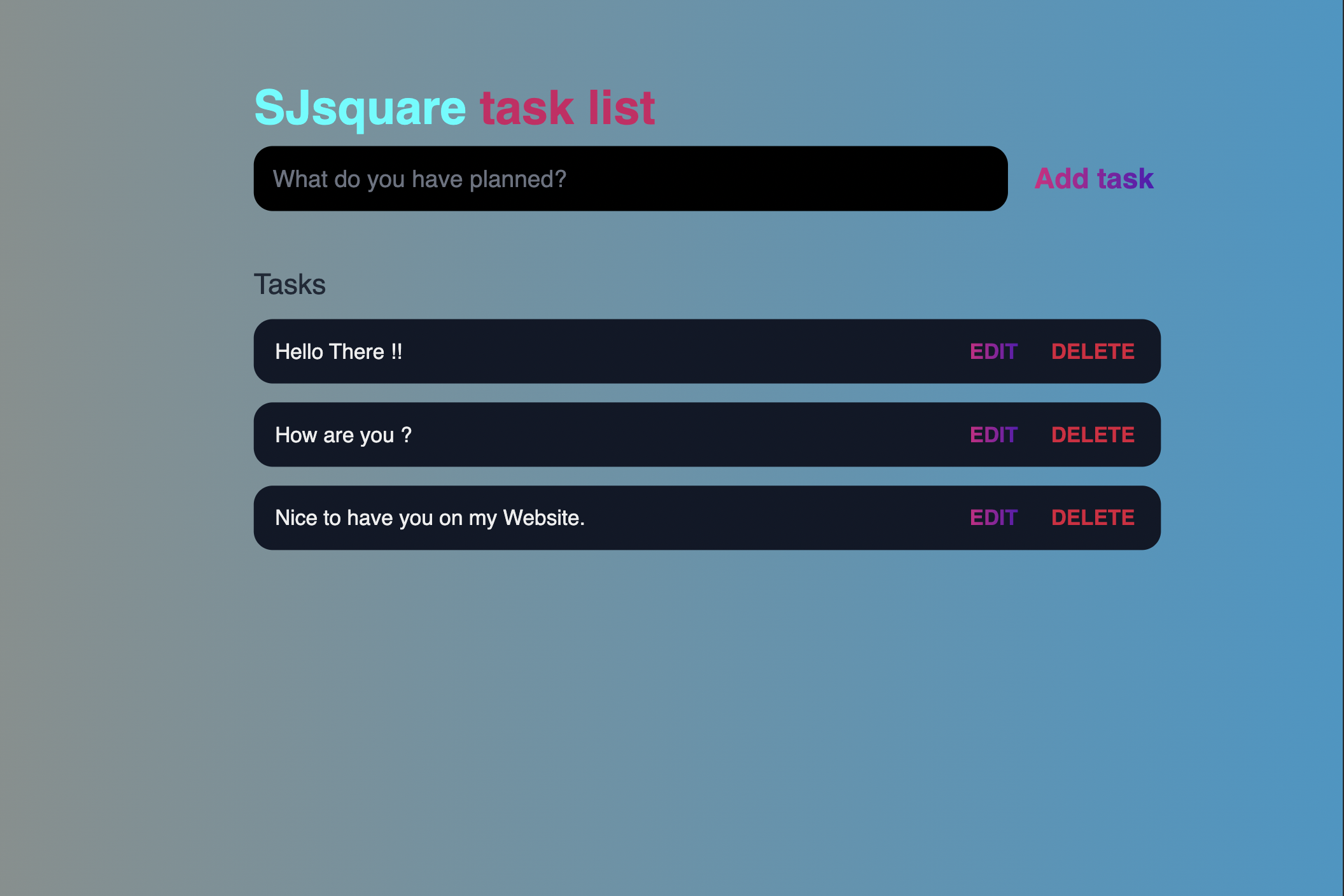The width and height of the screenshot is (1344, 896).
Task: Click the word 'Nice' in third task
Action: pos(296,517)
